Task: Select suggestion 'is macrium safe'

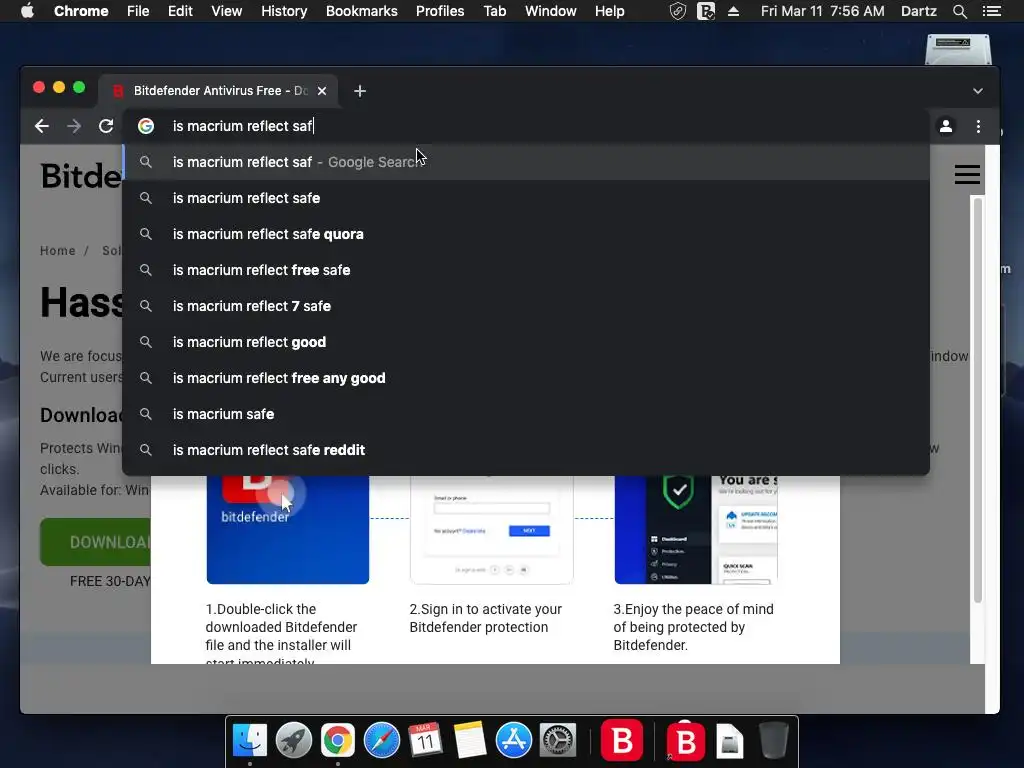Action: (x=526, y=414)
